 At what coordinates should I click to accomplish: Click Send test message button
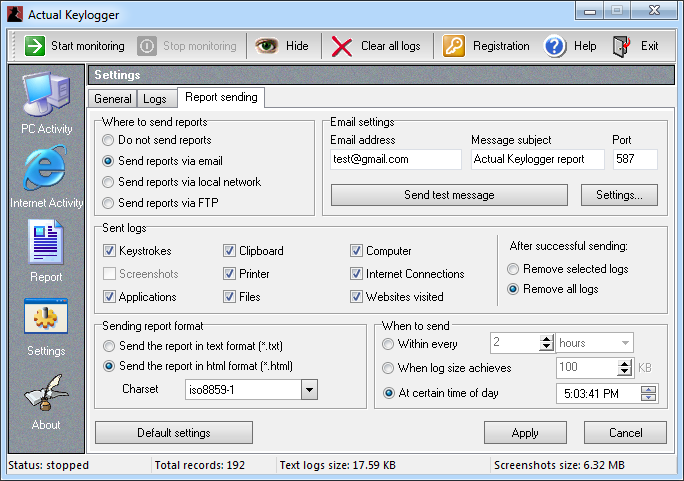pyautogui.click(x=449, y=195)
